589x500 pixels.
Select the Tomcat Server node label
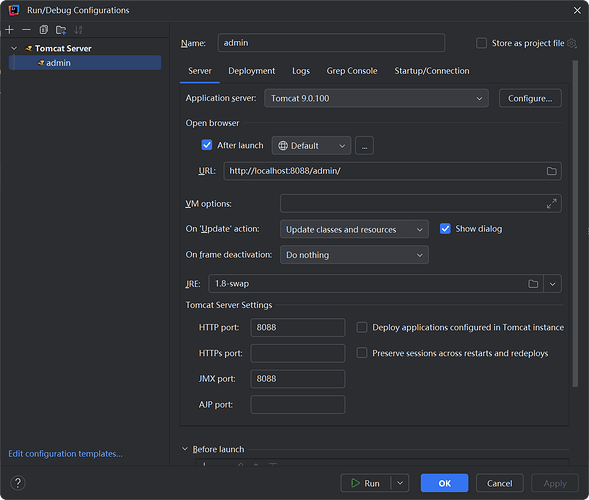[x=63, y=48]
